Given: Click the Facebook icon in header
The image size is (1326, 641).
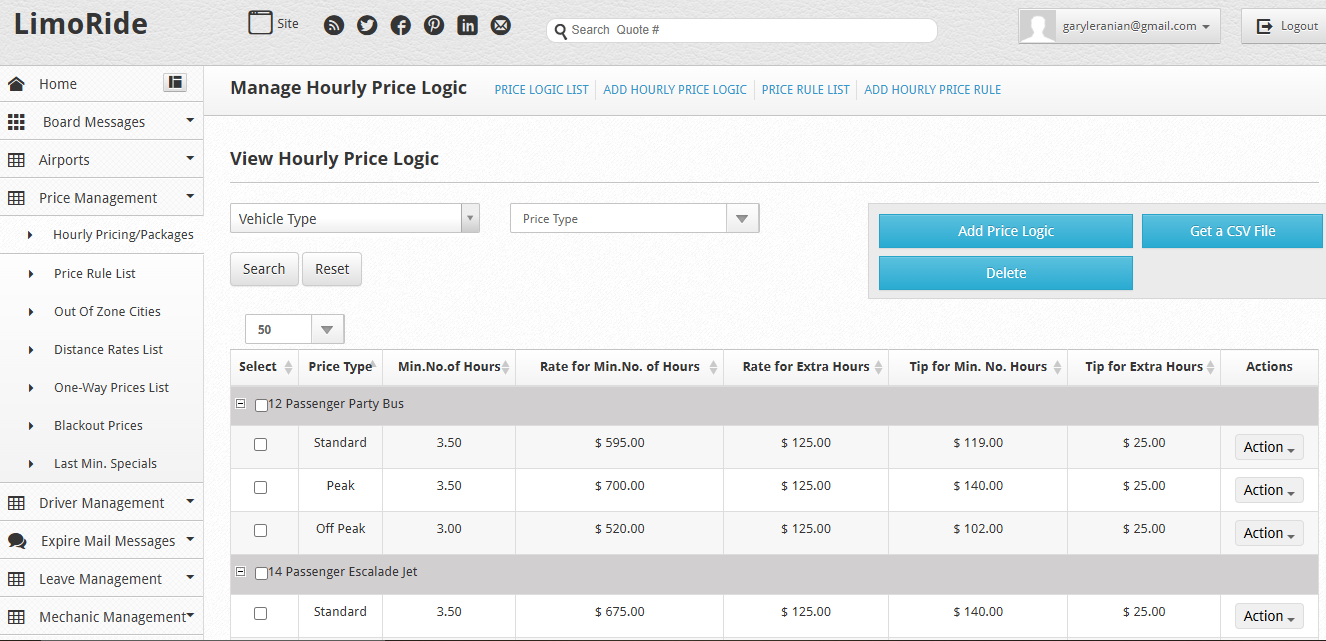Looking at the screenshot, I should coord(400,26).
